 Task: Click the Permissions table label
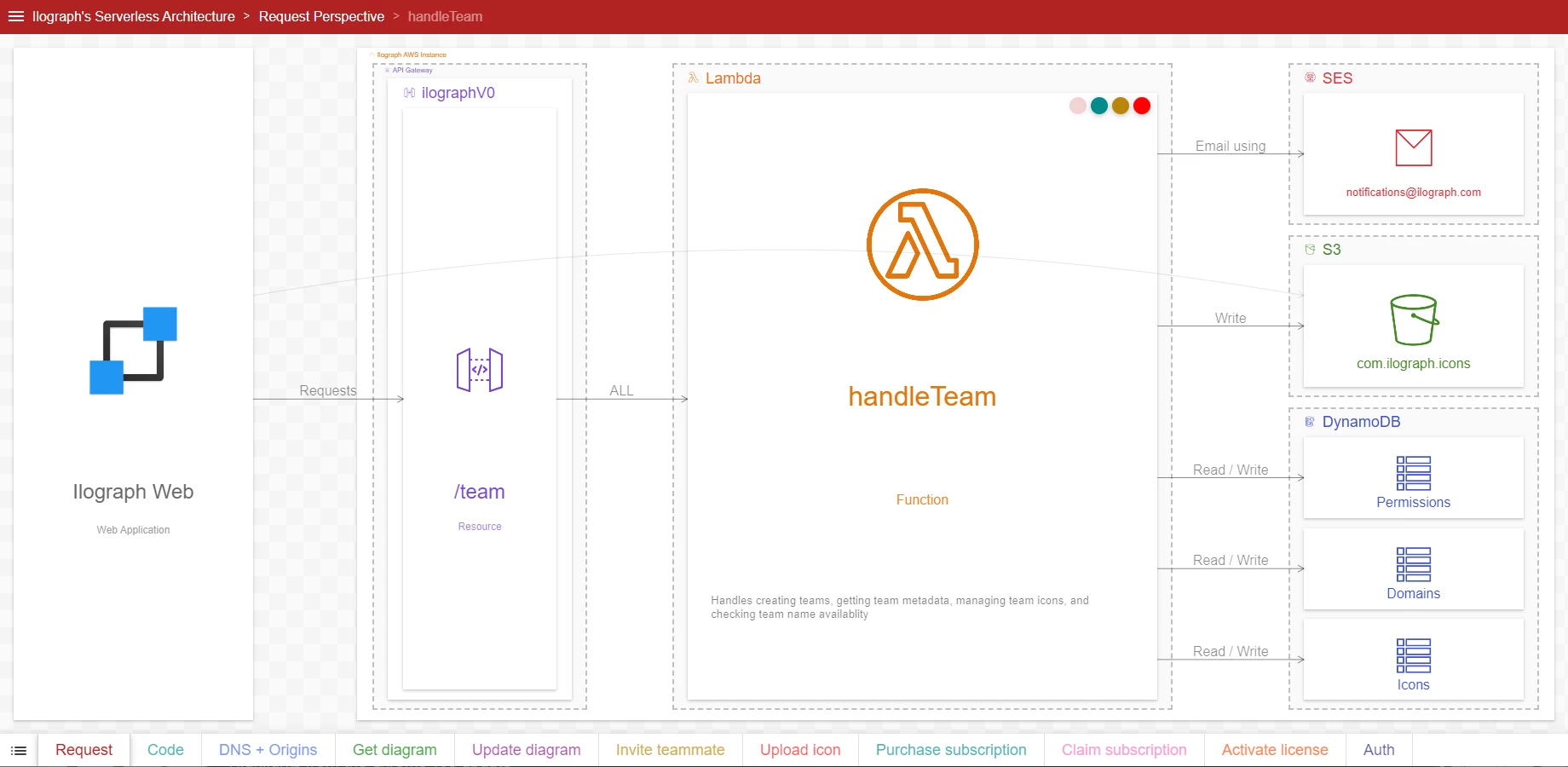click(1413, 503)
